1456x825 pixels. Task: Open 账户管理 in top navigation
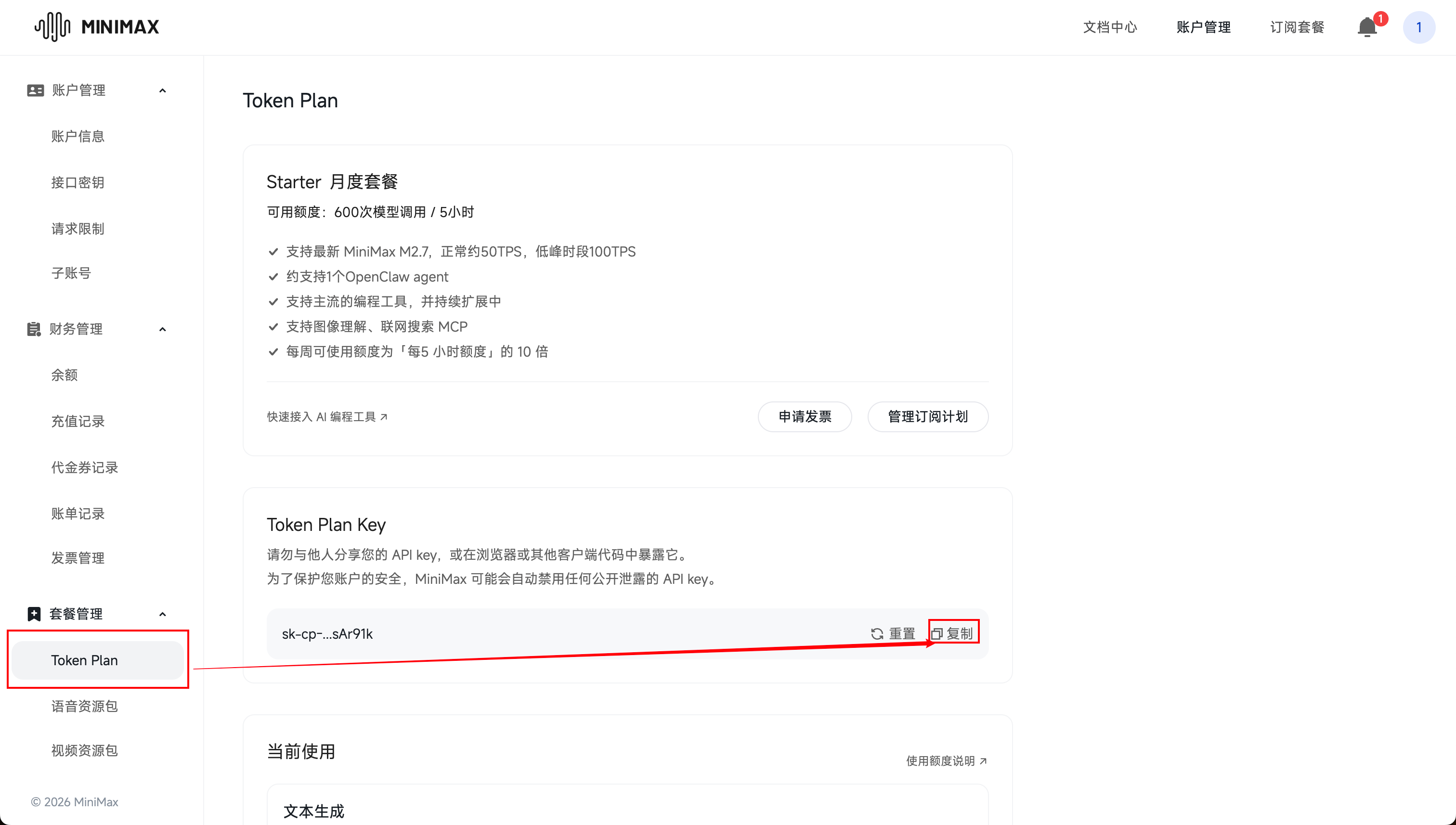click(1203, 27)
